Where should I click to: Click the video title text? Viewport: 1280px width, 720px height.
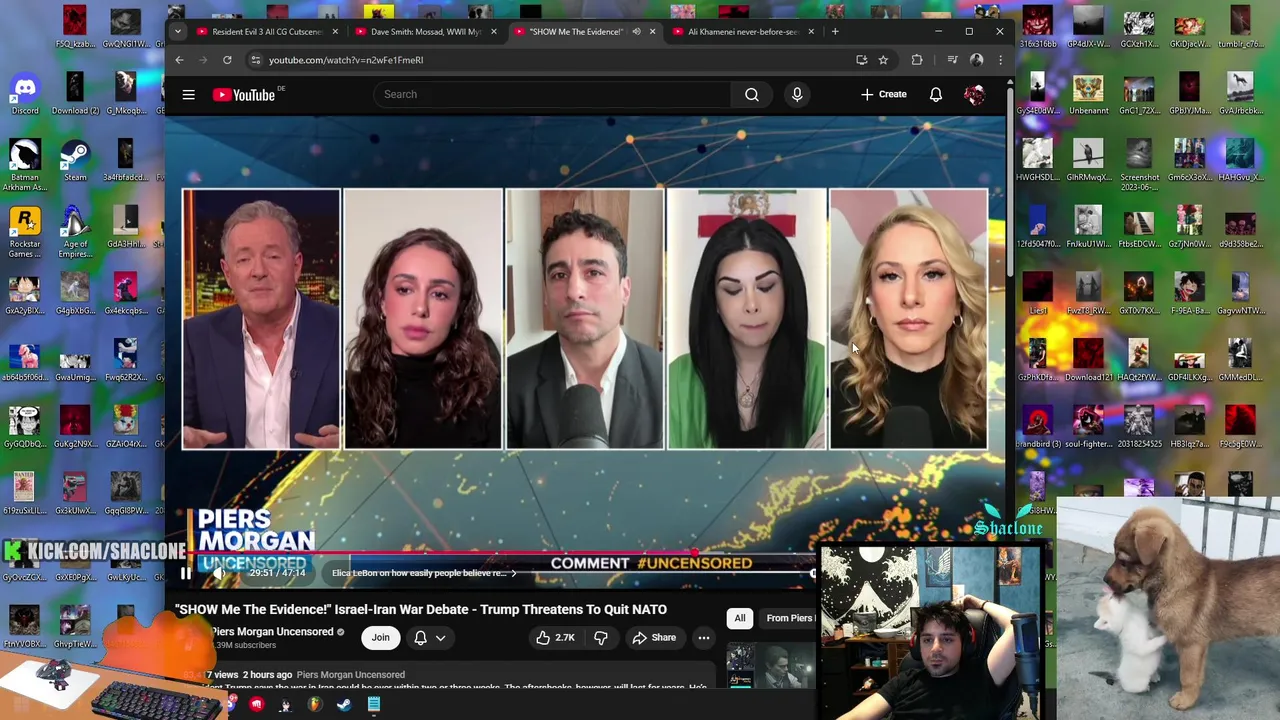[x=421, y=609]
